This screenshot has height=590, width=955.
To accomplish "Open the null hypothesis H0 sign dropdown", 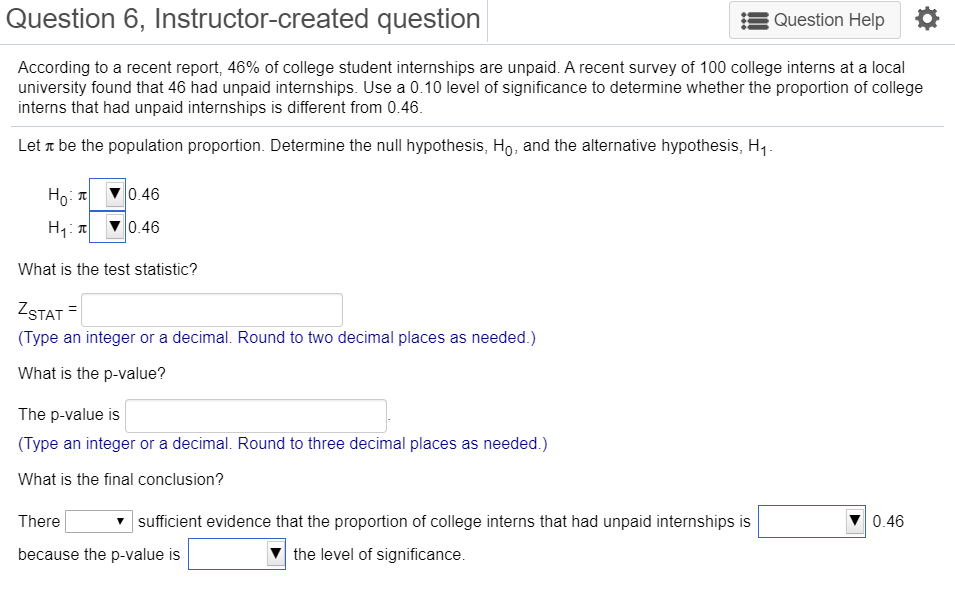I will click(x=107, y=194).
